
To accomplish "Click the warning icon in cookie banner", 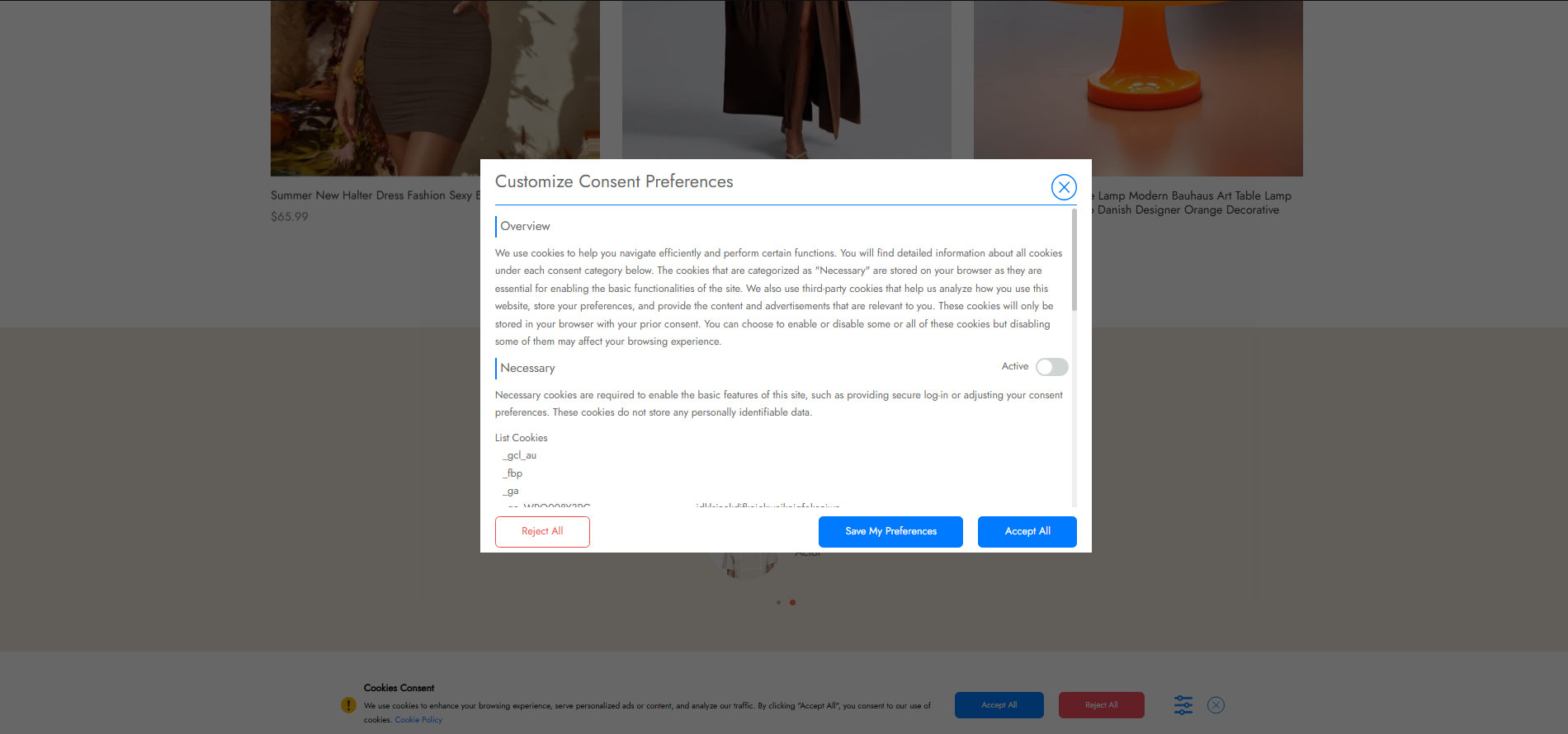I will click(348, 705).
